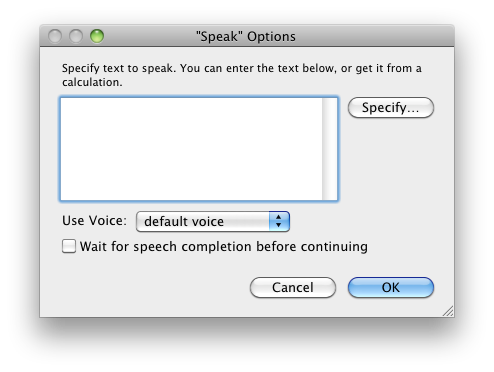Click the 'Specify text to speak' instructions
The image size is (494, 372).
point(242,75)
